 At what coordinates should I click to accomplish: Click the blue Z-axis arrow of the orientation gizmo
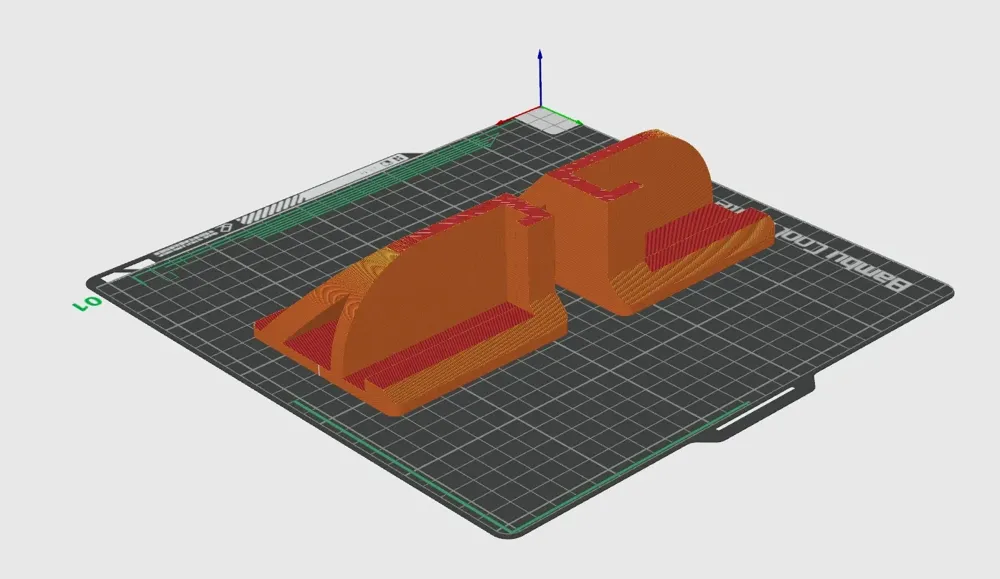click(540, 60)
